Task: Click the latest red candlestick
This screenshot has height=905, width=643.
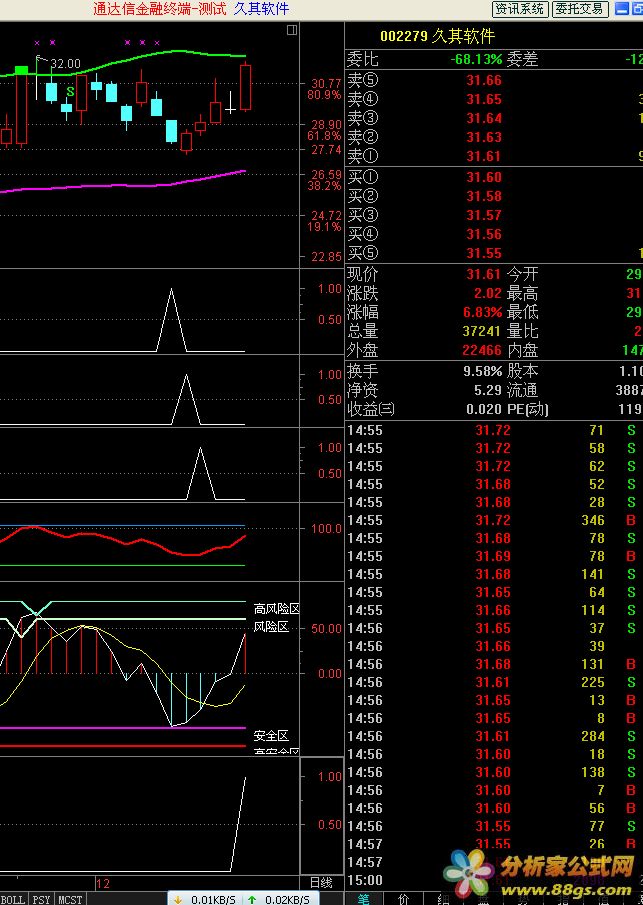Action: click(x=245, y=87)
